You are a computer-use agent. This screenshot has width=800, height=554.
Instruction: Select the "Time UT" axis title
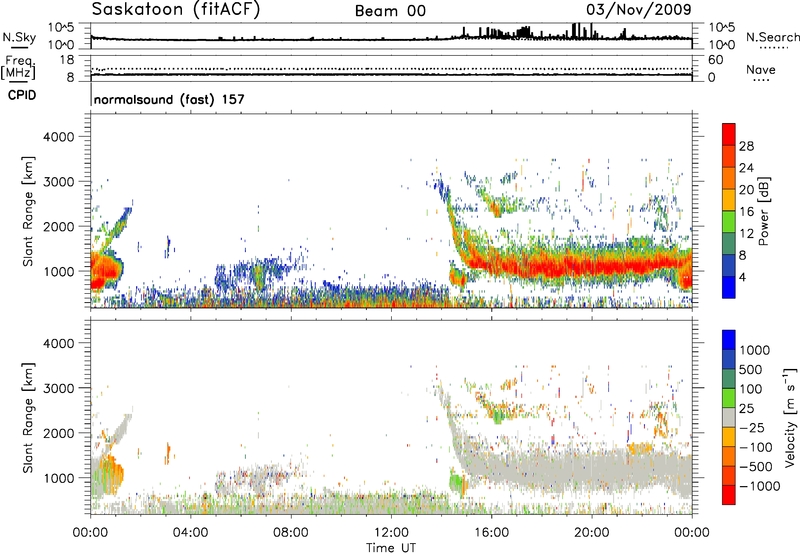point(391,548)
